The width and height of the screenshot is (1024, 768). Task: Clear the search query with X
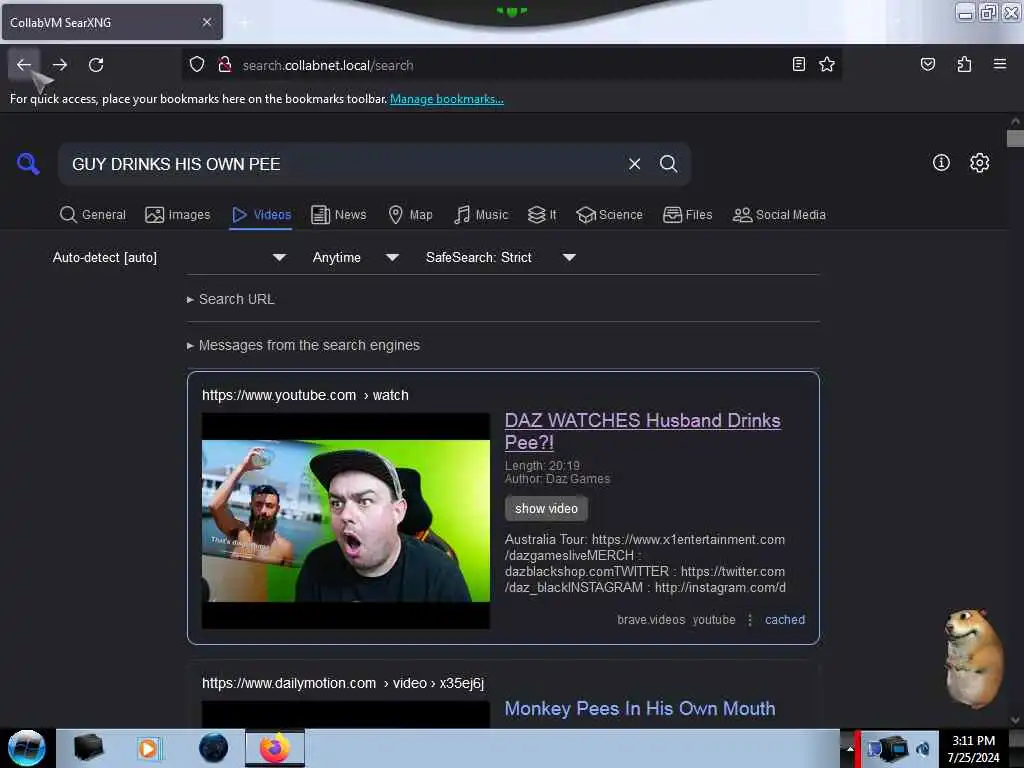pyautogui.click(x=634, y=164)
